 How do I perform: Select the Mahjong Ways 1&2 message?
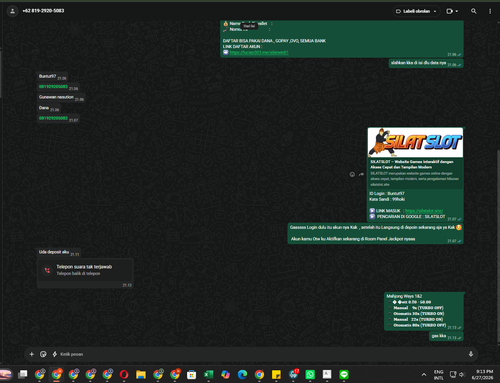424,311
